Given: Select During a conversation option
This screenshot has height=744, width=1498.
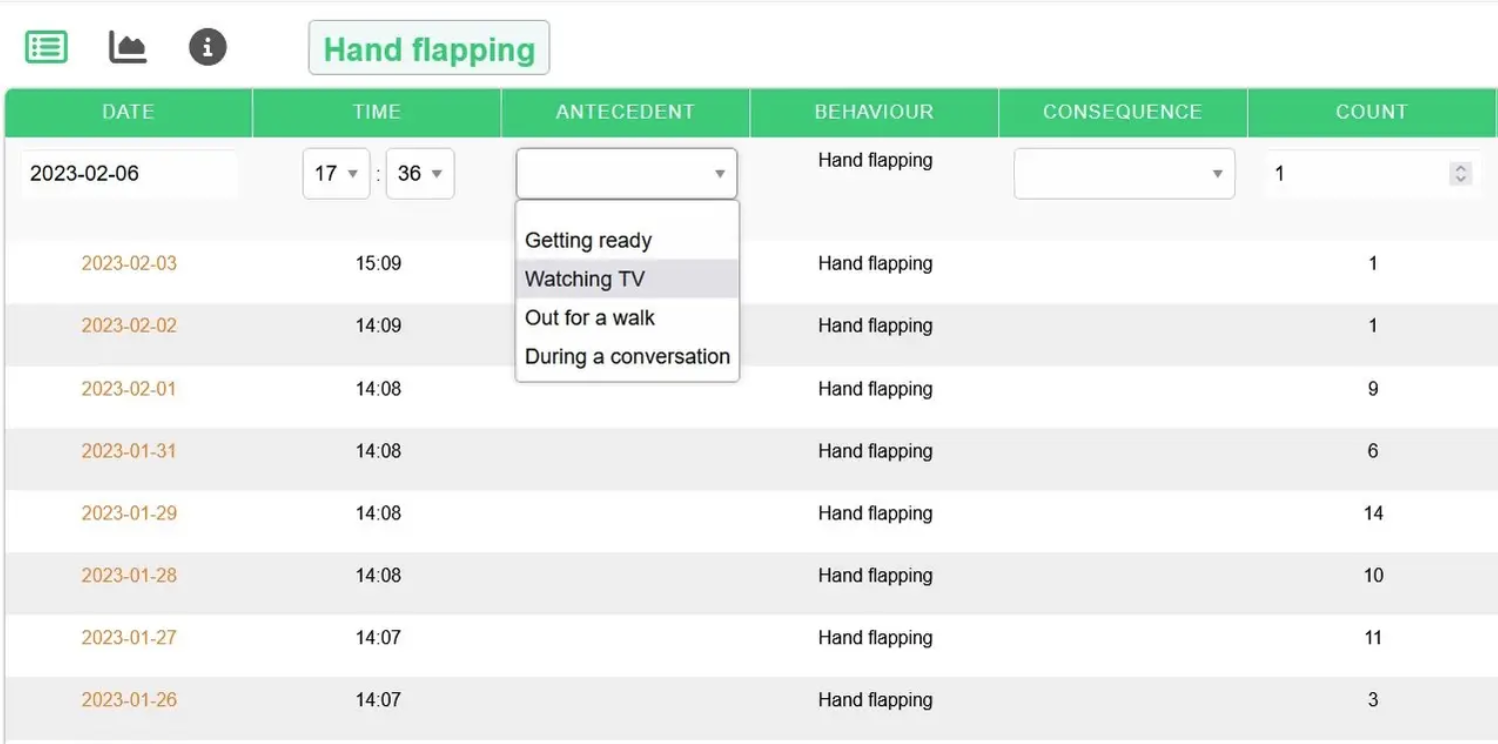Looking at the screenshot, I should 627,357.
